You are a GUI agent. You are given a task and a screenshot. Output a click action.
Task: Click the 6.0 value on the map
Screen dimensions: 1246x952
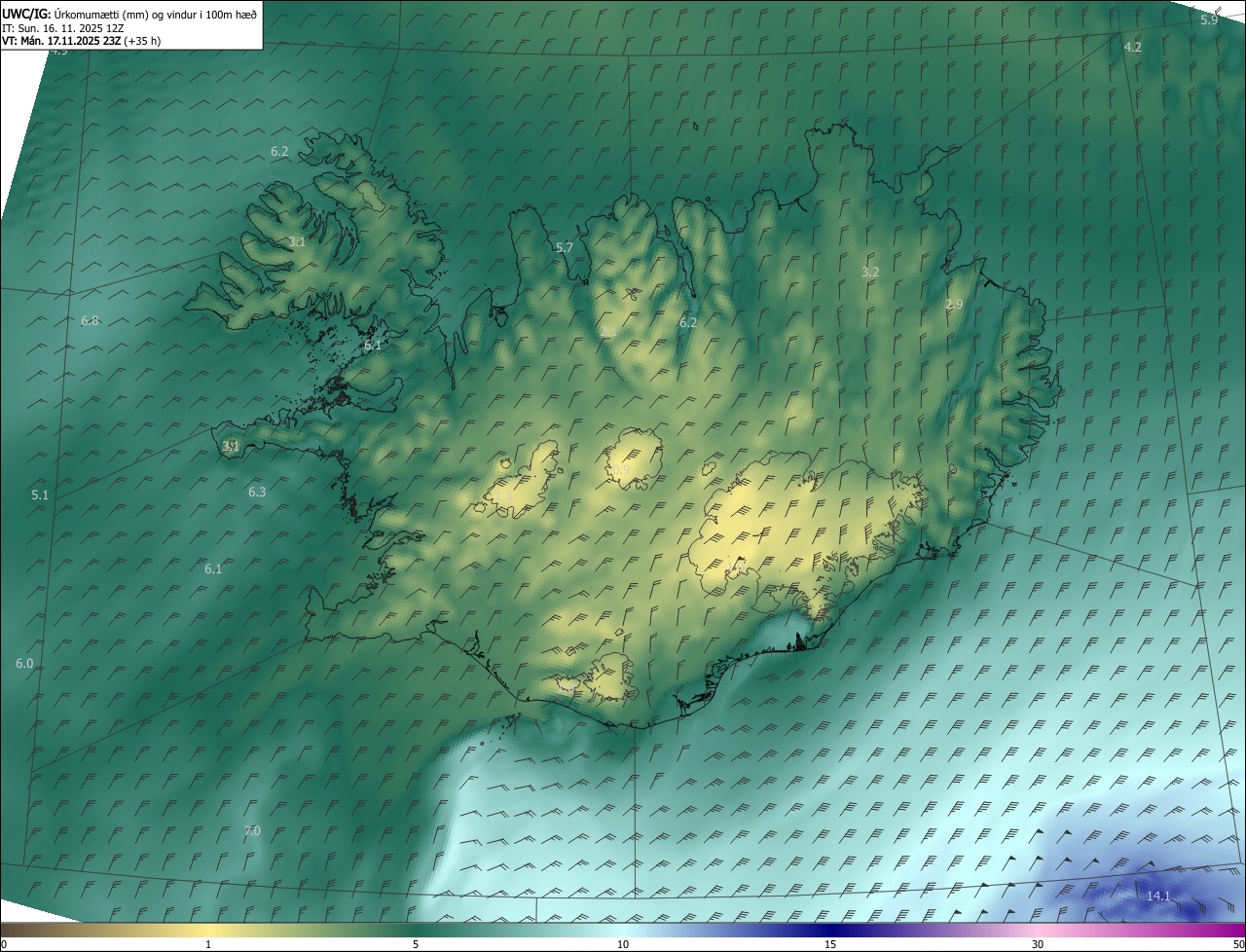pyautogui.click(x=24, y=664)
